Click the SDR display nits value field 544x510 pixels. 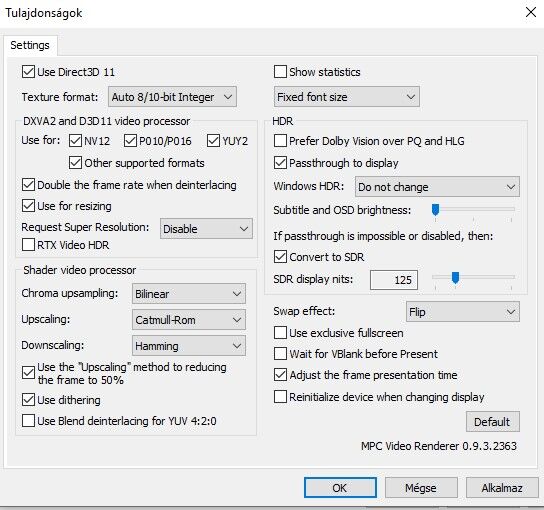tap(394, 280)
